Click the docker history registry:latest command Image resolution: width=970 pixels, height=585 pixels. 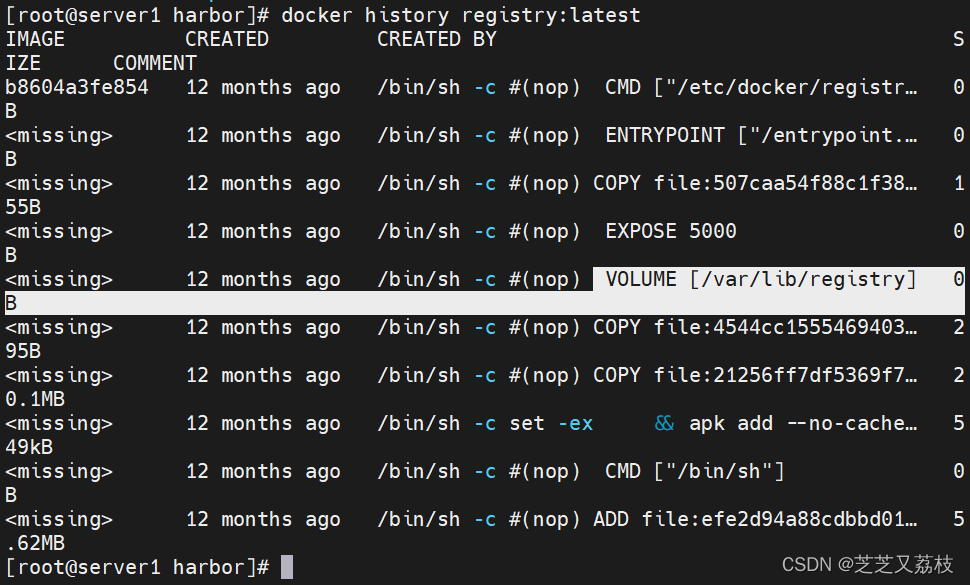coord(461,15)
